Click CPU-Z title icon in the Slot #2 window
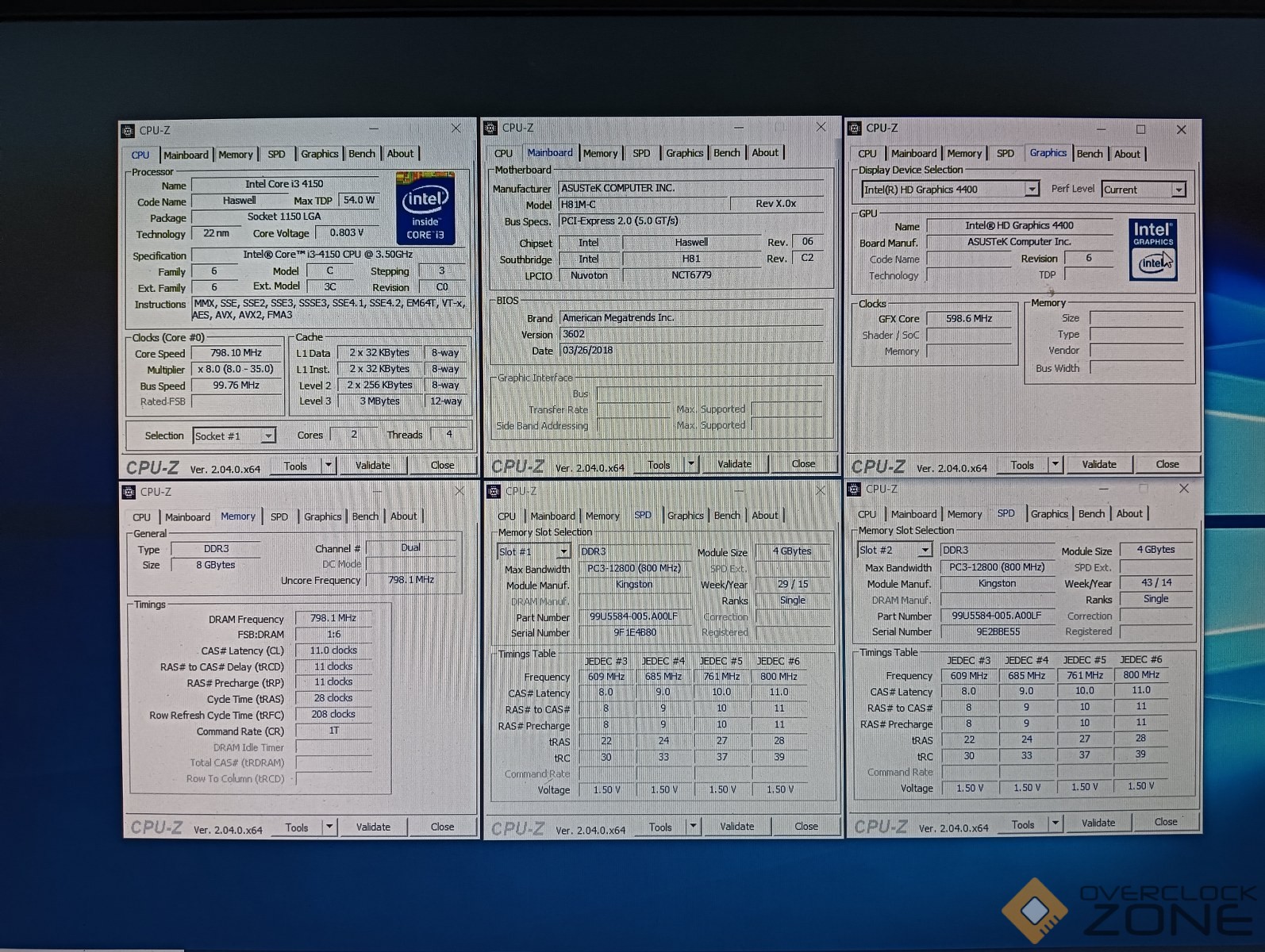This screenshot has height=952, width=1265. tap(854, 489)
